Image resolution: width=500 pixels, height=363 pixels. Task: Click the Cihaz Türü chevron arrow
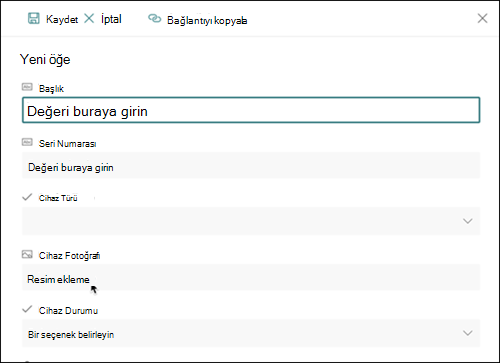click(x=468, y=221)
